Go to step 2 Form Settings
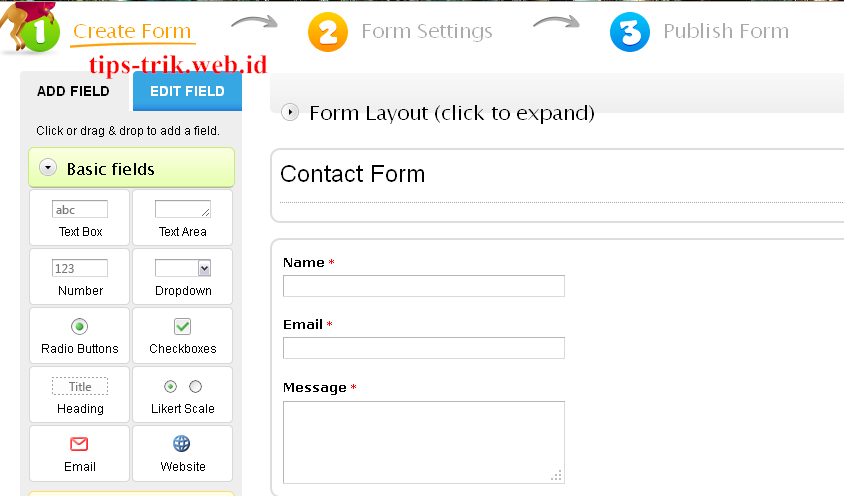The width and height of the screenshot is (844, 496). 400,31
